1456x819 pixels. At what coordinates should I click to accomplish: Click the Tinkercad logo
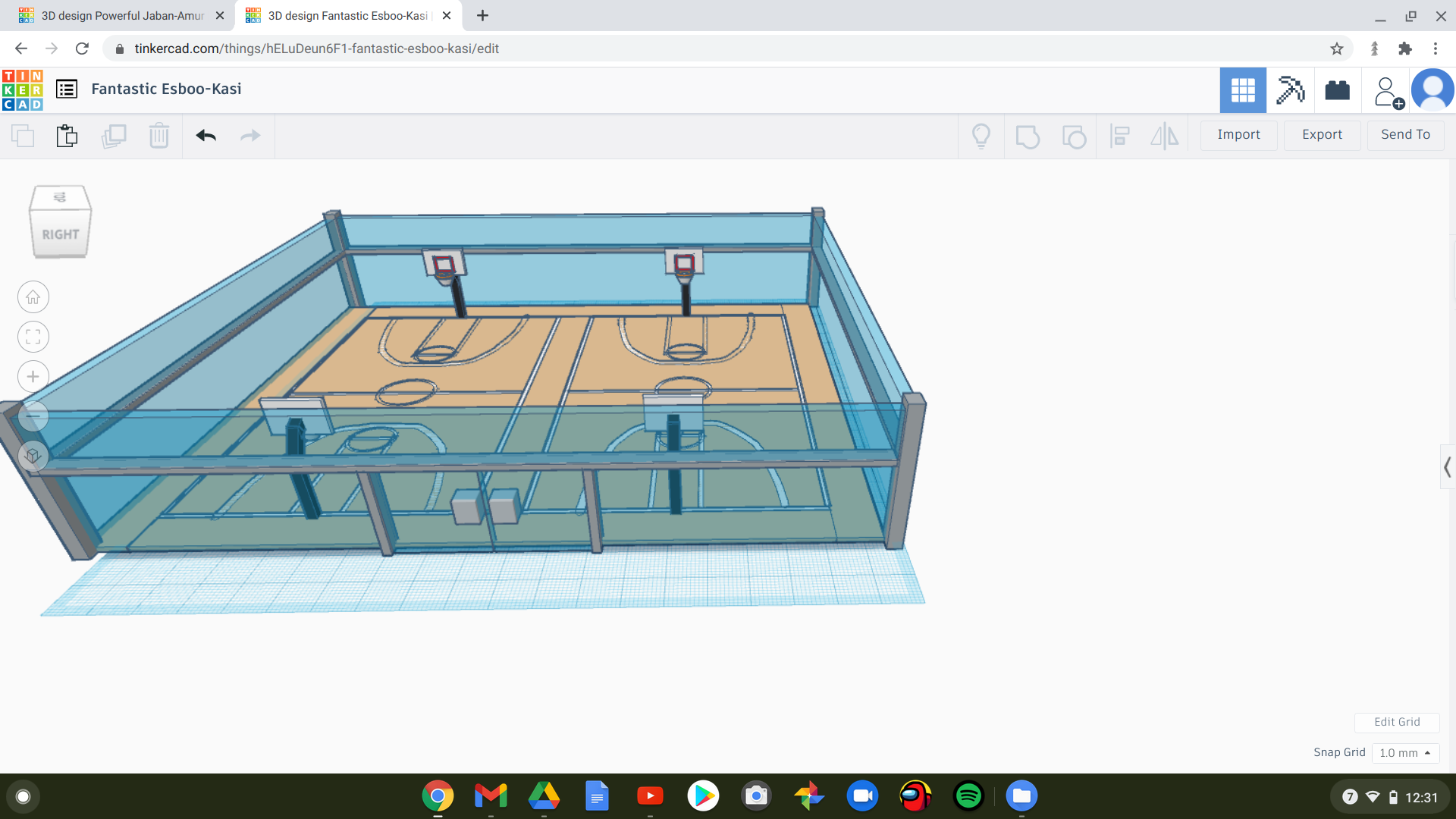click(x=23, y=89)
